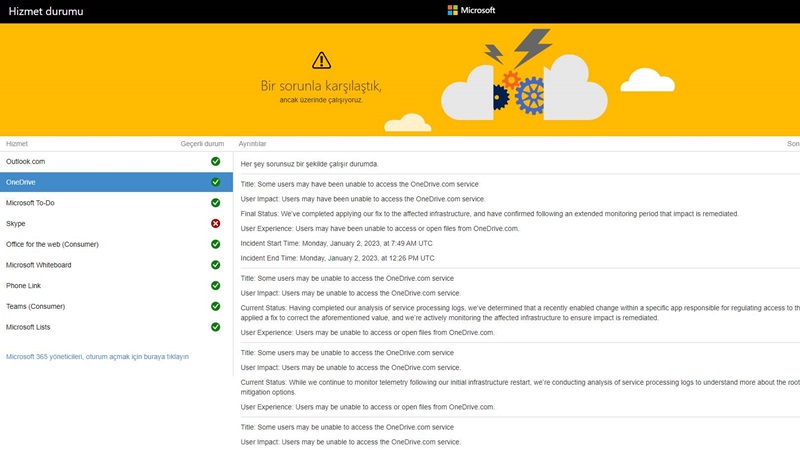800x450 pixels.
Task: Select the Microsoft Lists service row
Action: [116, 327]
